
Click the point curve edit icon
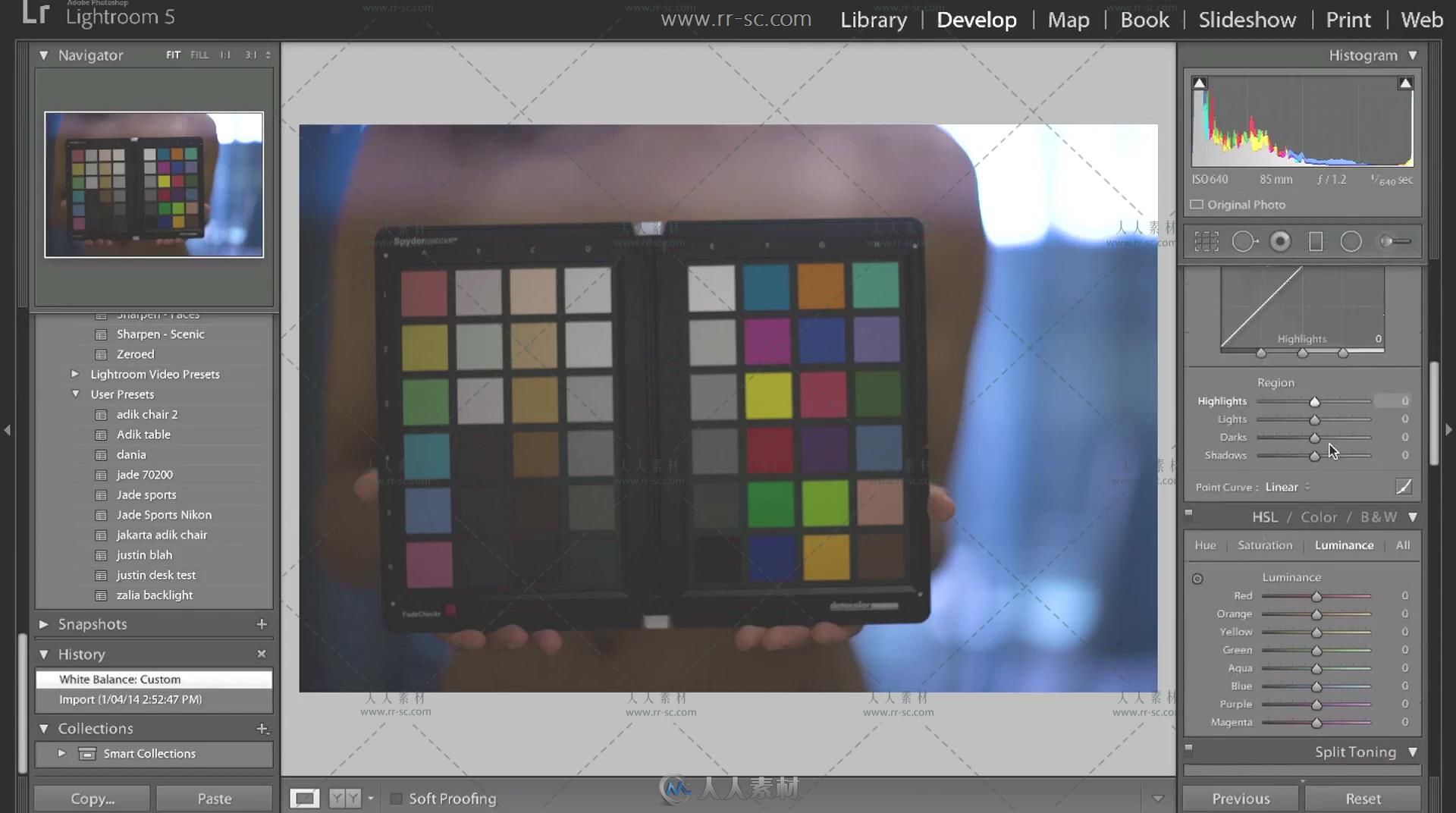[x=1404, y=486]
